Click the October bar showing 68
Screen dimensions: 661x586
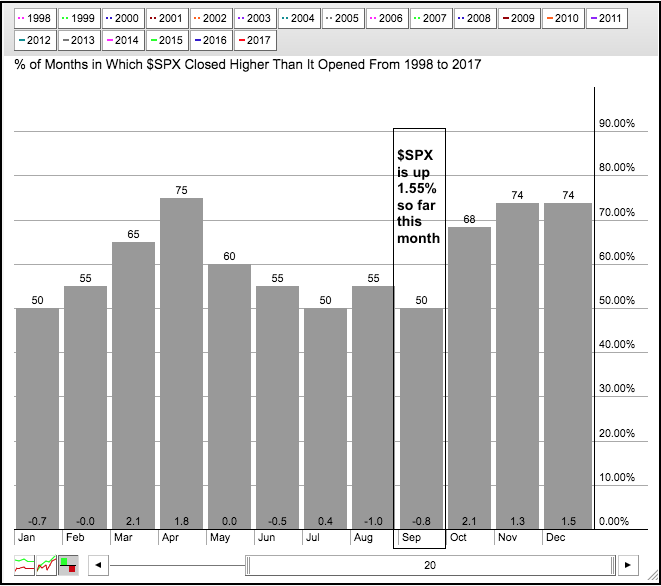[x=468, y=378]
